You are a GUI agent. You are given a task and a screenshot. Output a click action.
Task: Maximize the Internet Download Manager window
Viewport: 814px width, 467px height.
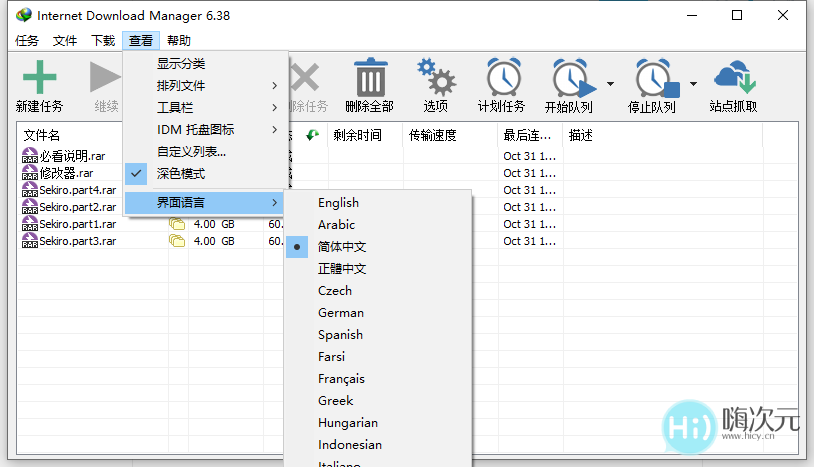[x=737, y=15]
